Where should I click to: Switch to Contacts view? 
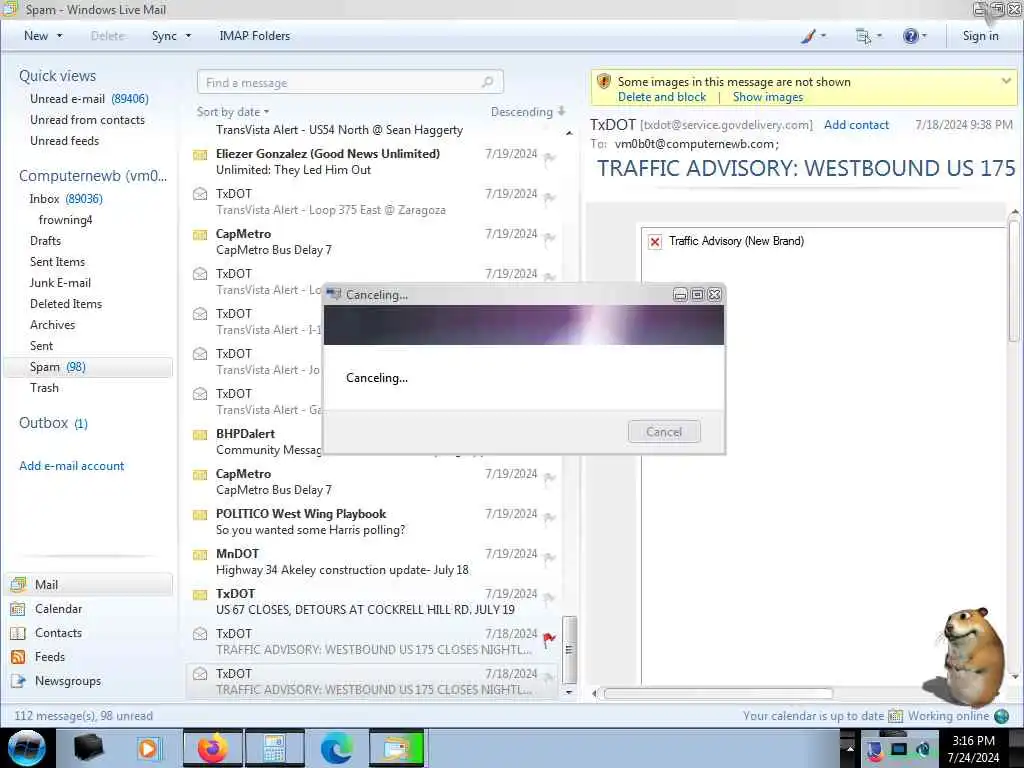click(58, 633)
